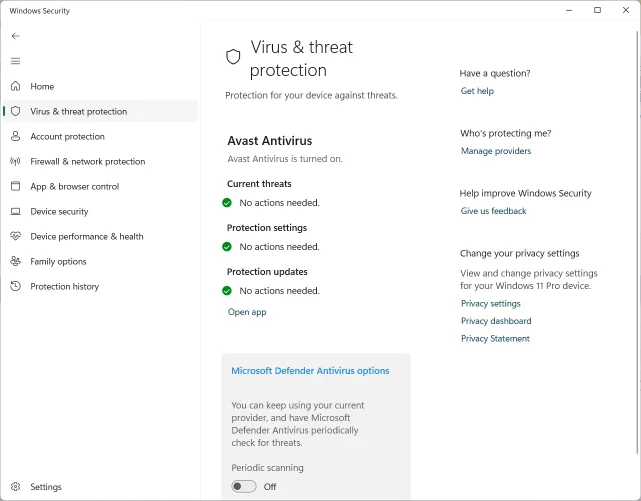This screenshot has width=641, height=501.
Task: Open Manage providers link
Action: pos(496,151)
